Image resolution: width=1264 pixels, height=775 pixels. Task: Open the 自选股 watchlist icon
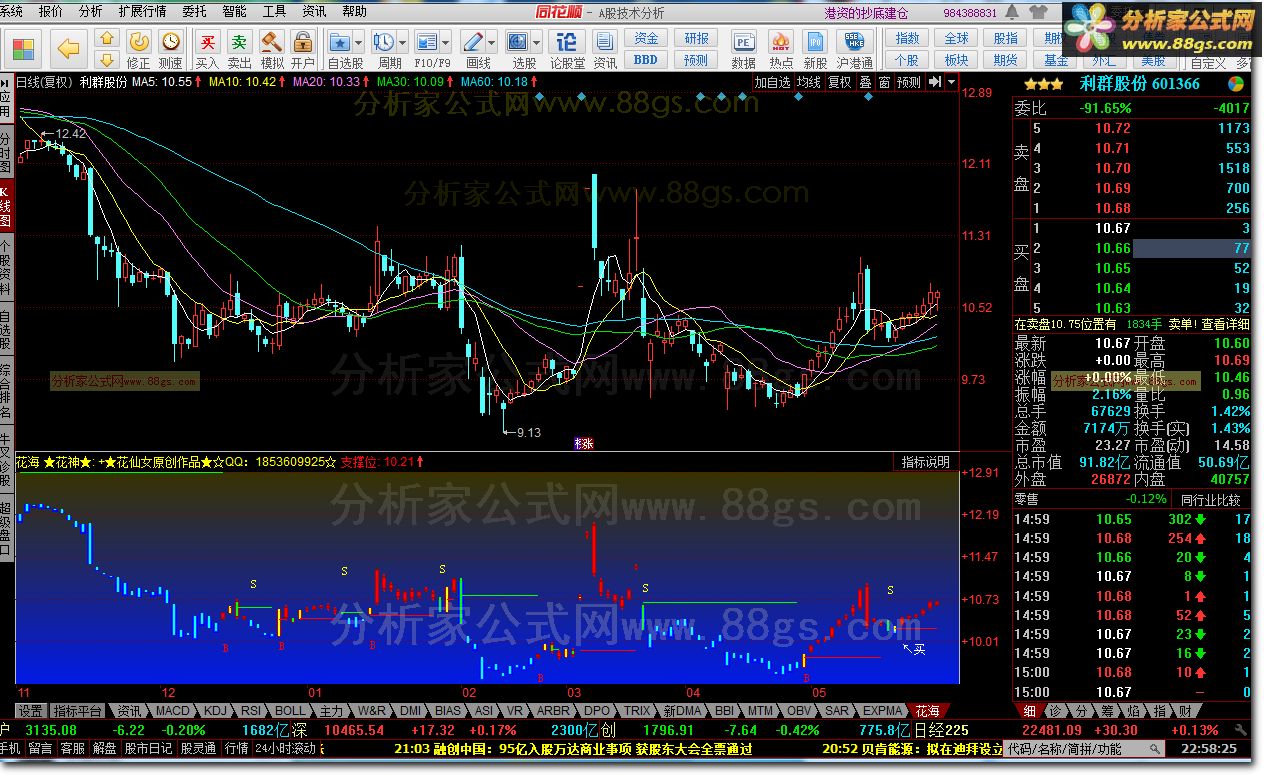tap(340, 41)
